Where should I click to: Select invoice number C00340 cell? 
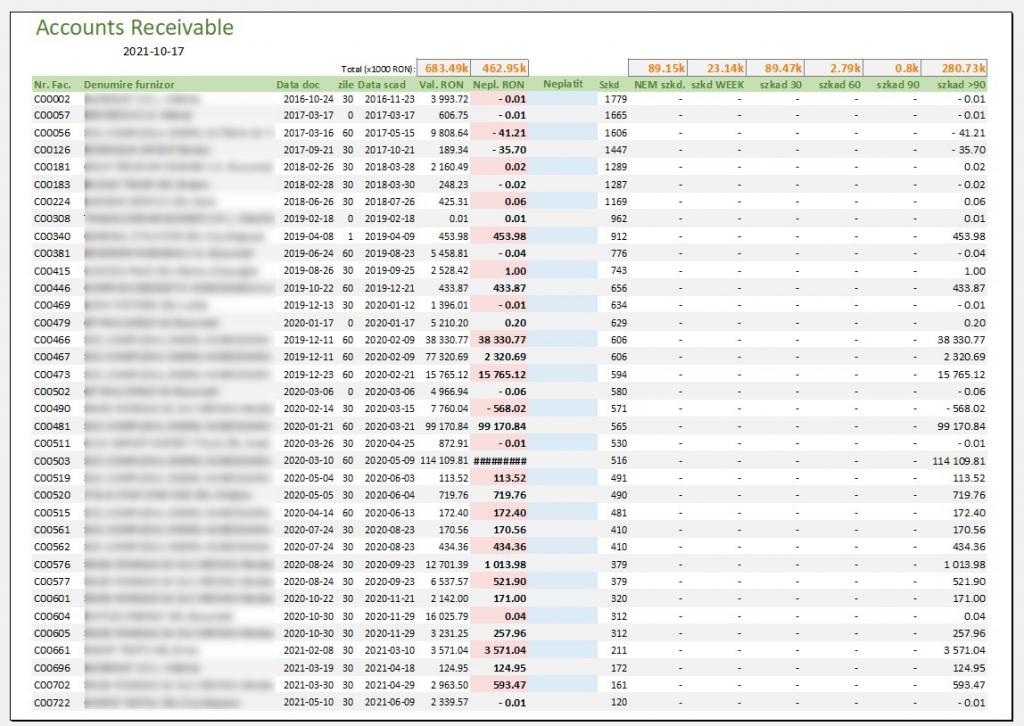click(52, 236)
